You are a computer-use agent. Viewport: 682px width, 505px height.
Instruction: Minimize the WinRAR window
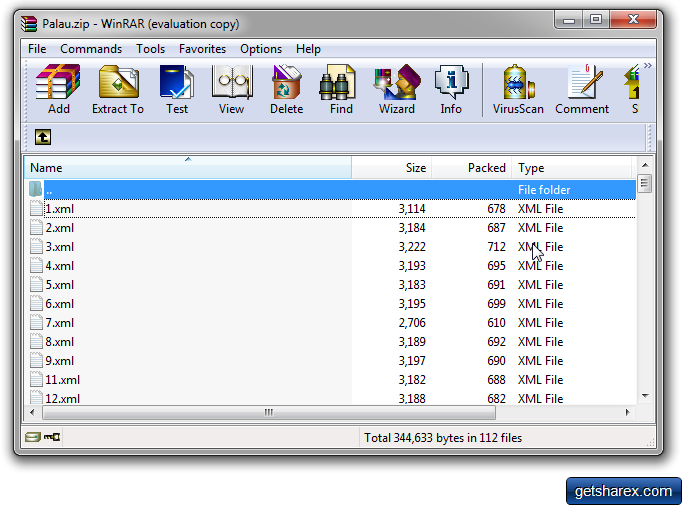[x=568, y=20]
